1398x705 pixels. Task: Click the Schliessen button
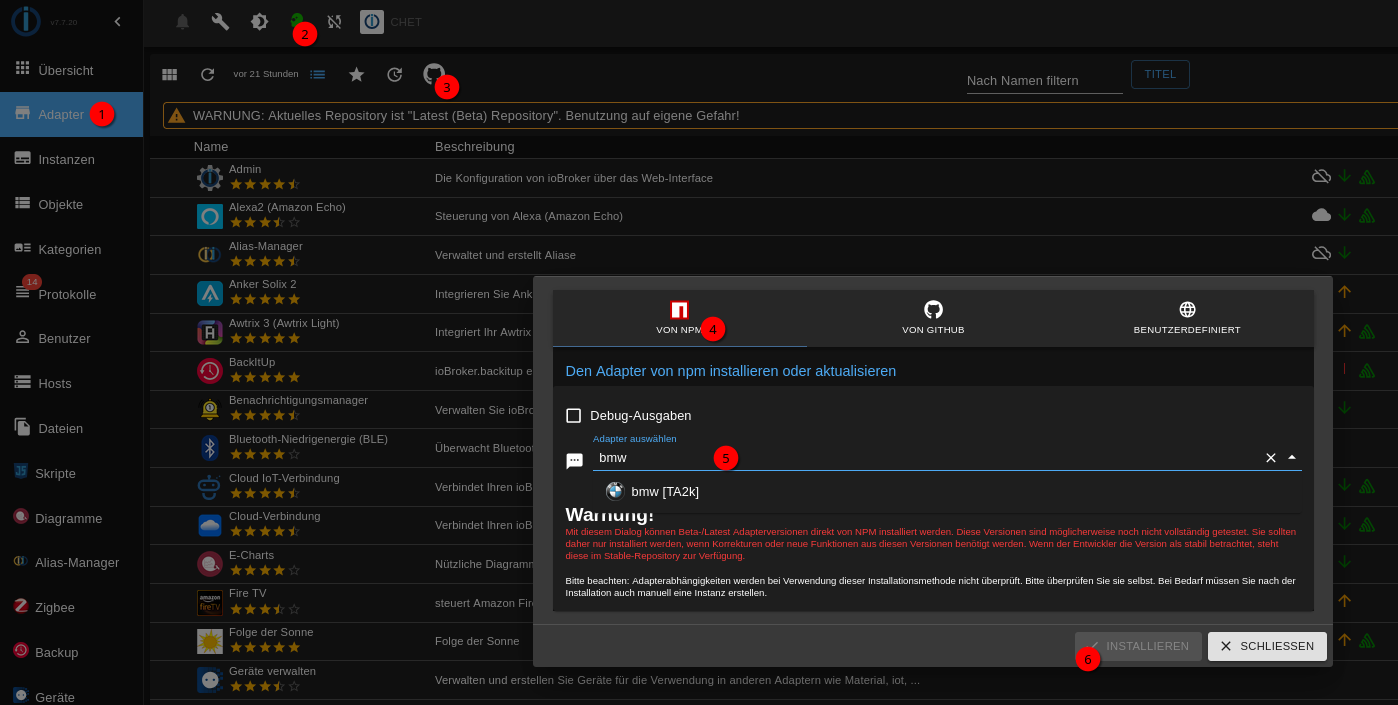tap(1267, 646)
